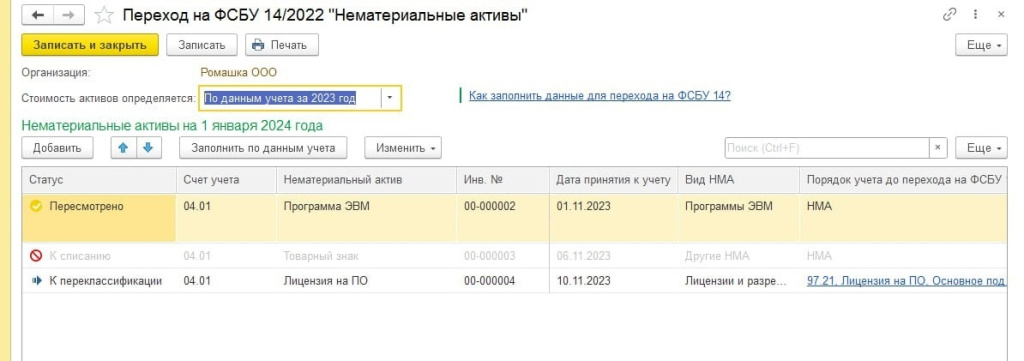Expand the Изменить dropdown button

(x=403, y=148)
